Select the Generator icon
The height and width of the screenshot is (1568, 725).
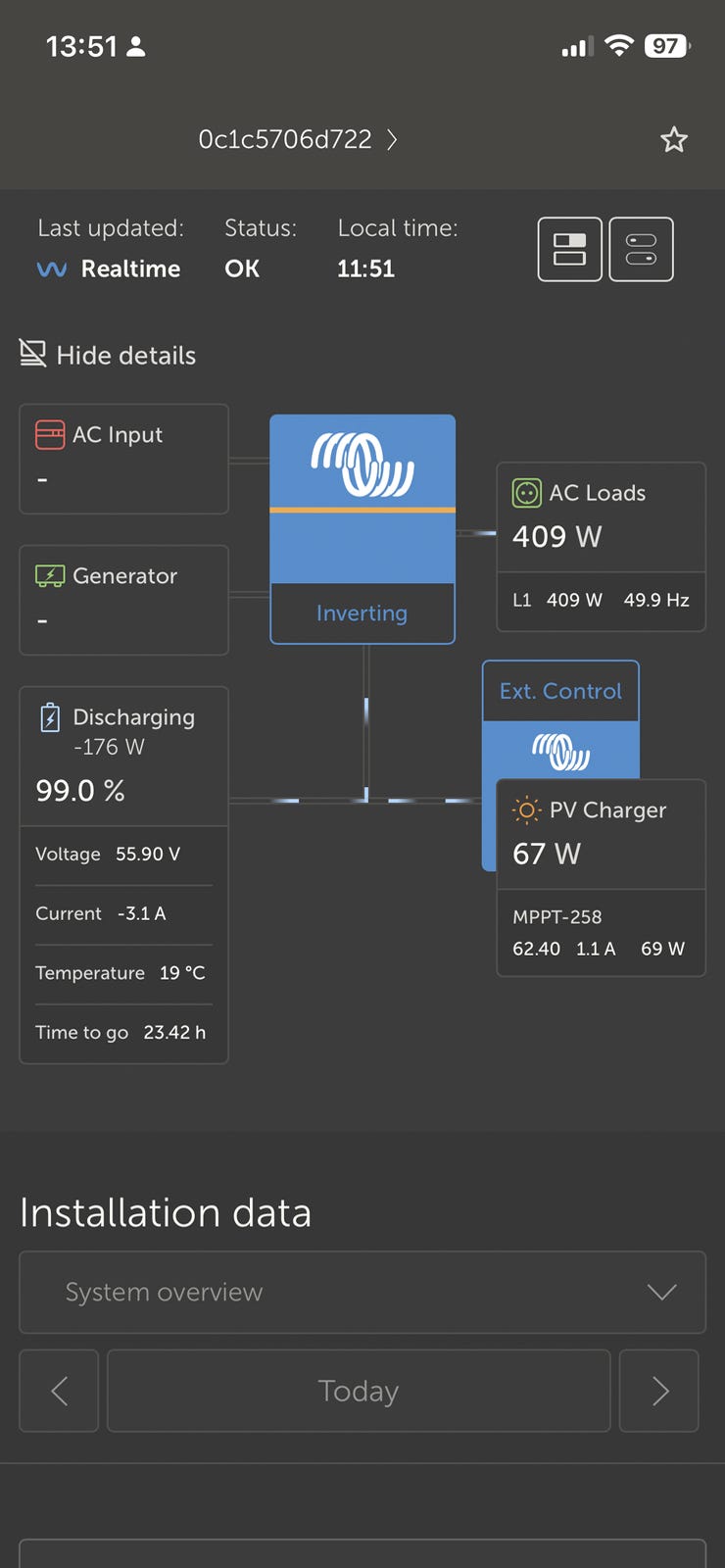(x=50, y=575)
